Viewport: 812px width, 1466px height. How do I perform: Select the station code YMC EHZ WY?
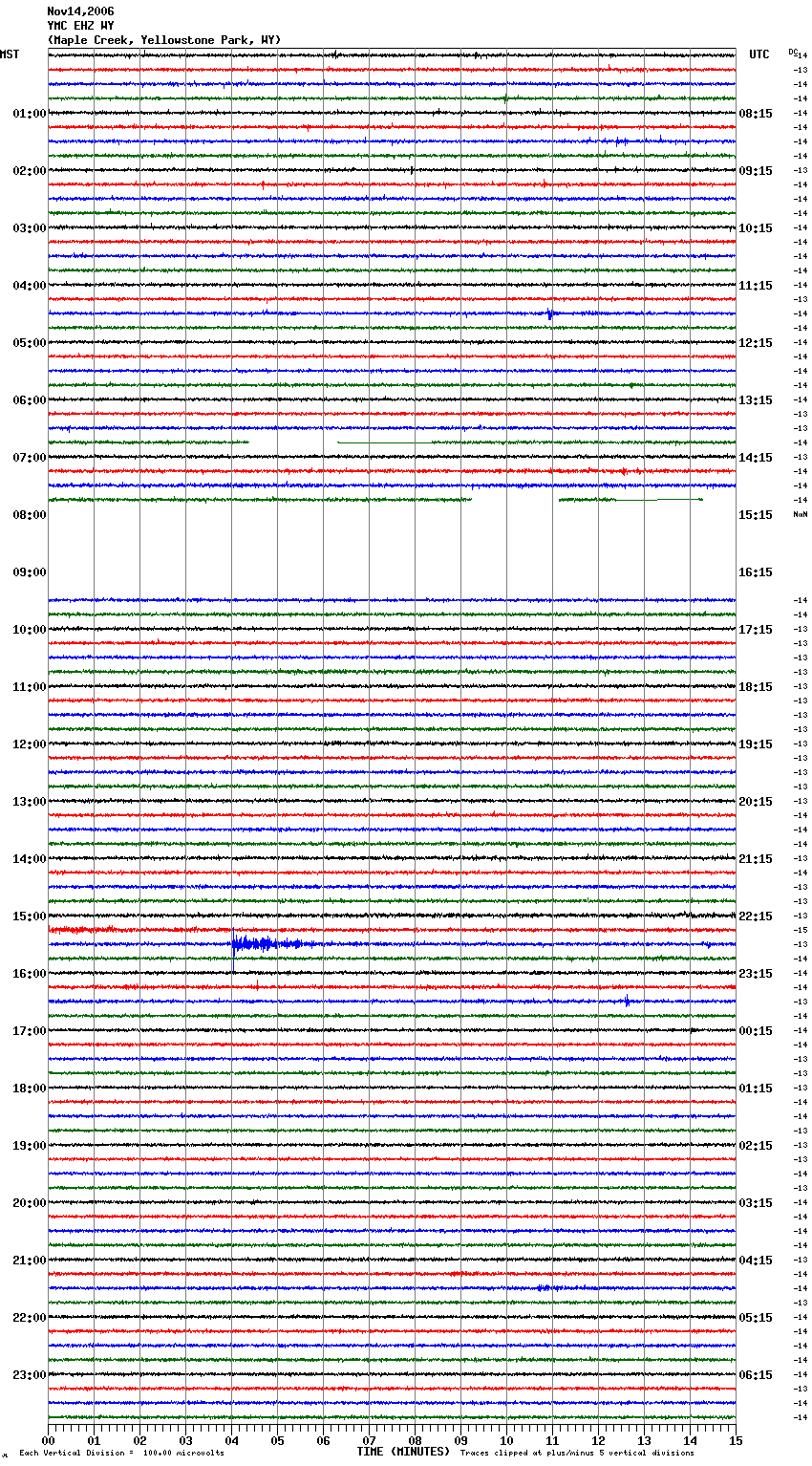click(x=80, y=26)
